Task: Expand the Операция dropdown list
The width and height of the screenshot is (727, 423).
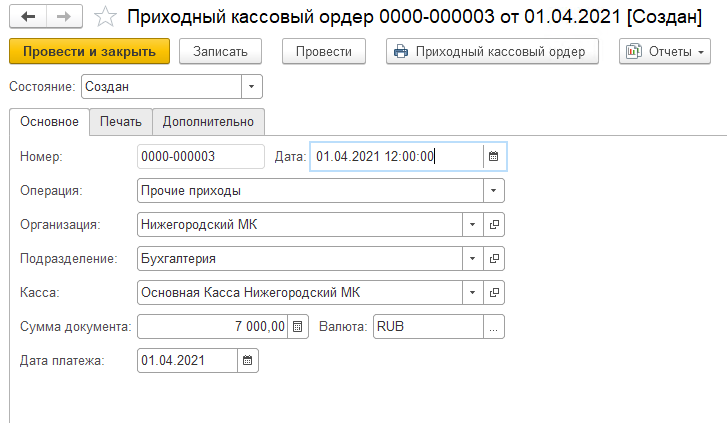Action: (493, 190)
